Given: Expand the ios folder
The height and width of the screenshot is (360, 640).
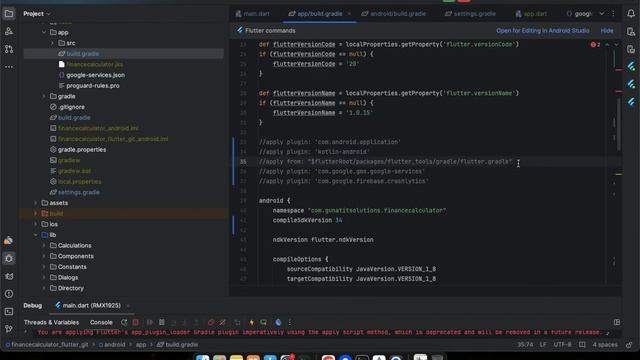Looking at the screenshot, I should (x=36, y=224).
